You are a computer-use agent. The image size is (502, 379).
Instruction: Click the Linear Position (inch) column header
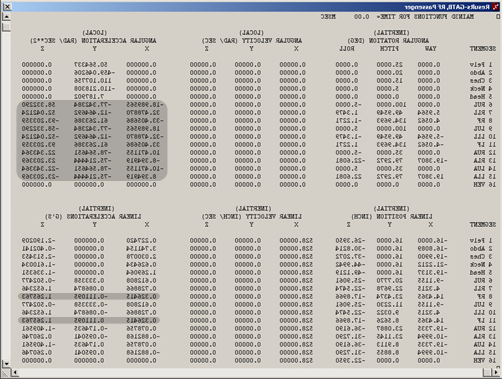pyautogui.click(x=392, y=217)
